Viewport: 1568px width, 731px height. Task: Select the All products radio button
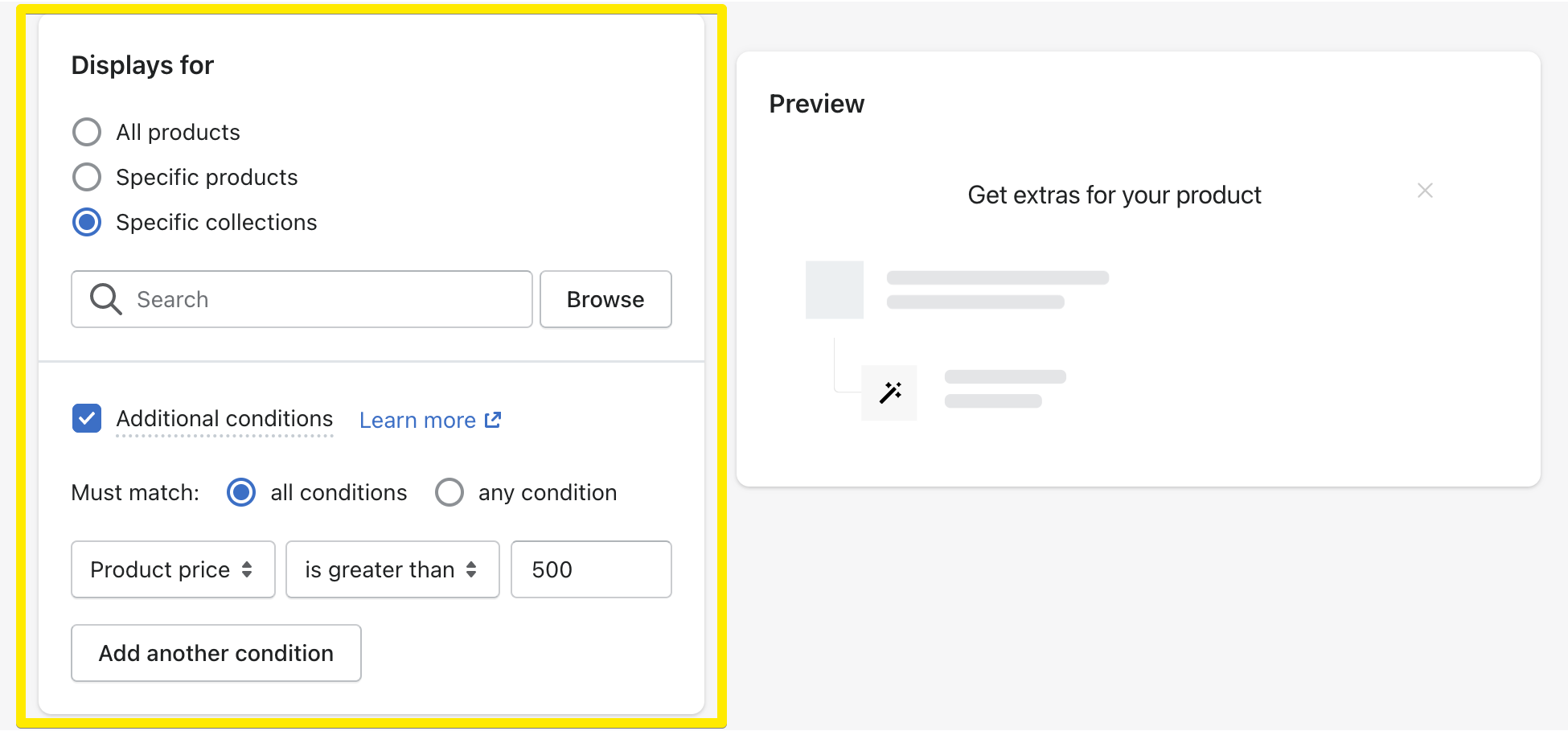87,132
